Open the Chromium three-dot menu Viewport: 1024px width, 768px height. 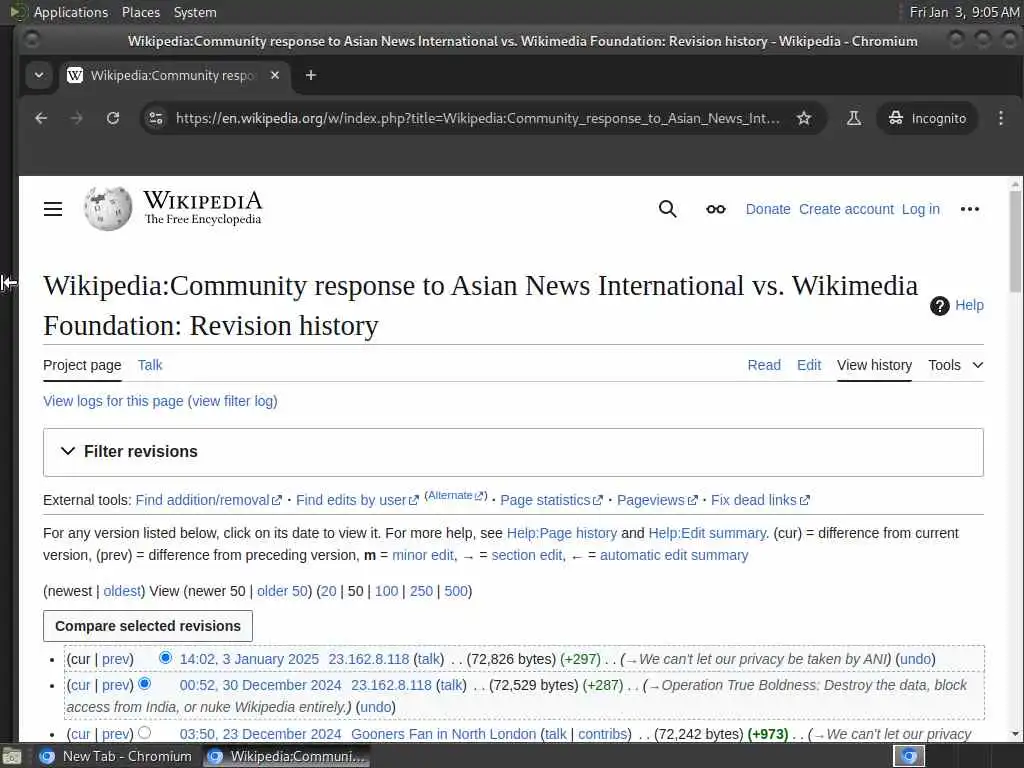1000,118
